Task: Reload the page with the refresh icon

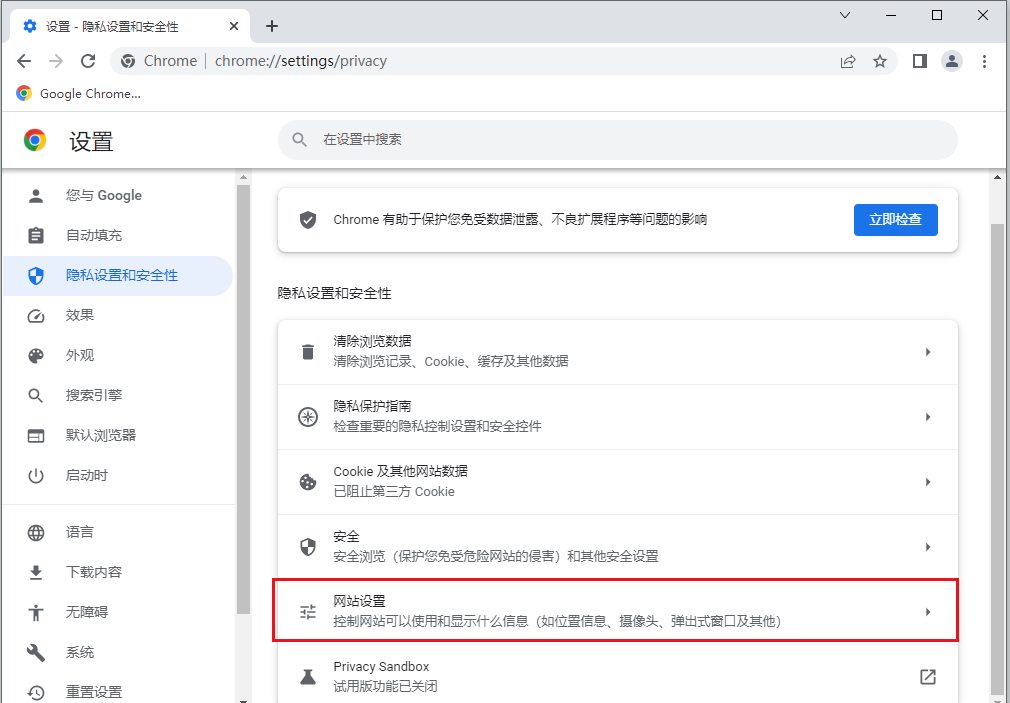Action: coord(88,61)
